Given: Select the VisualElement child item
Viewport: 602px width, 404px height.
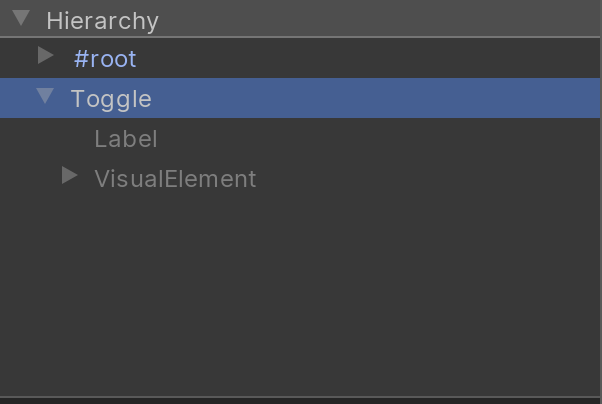Looking at the screenshot, I should pyautogui.click(x=175, y=179).
